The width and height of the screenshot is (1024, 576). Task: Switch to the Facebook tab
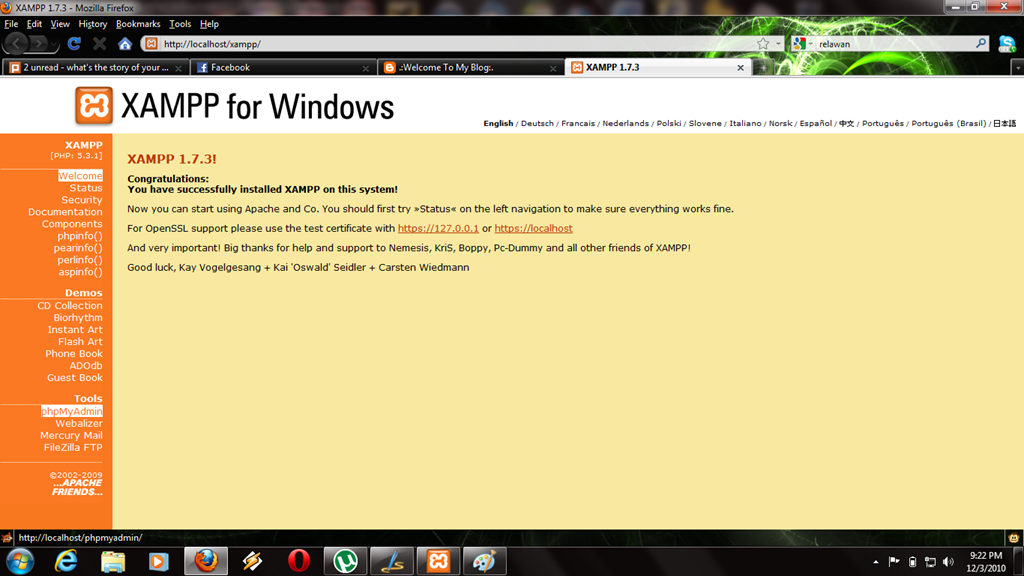point(282,67)
